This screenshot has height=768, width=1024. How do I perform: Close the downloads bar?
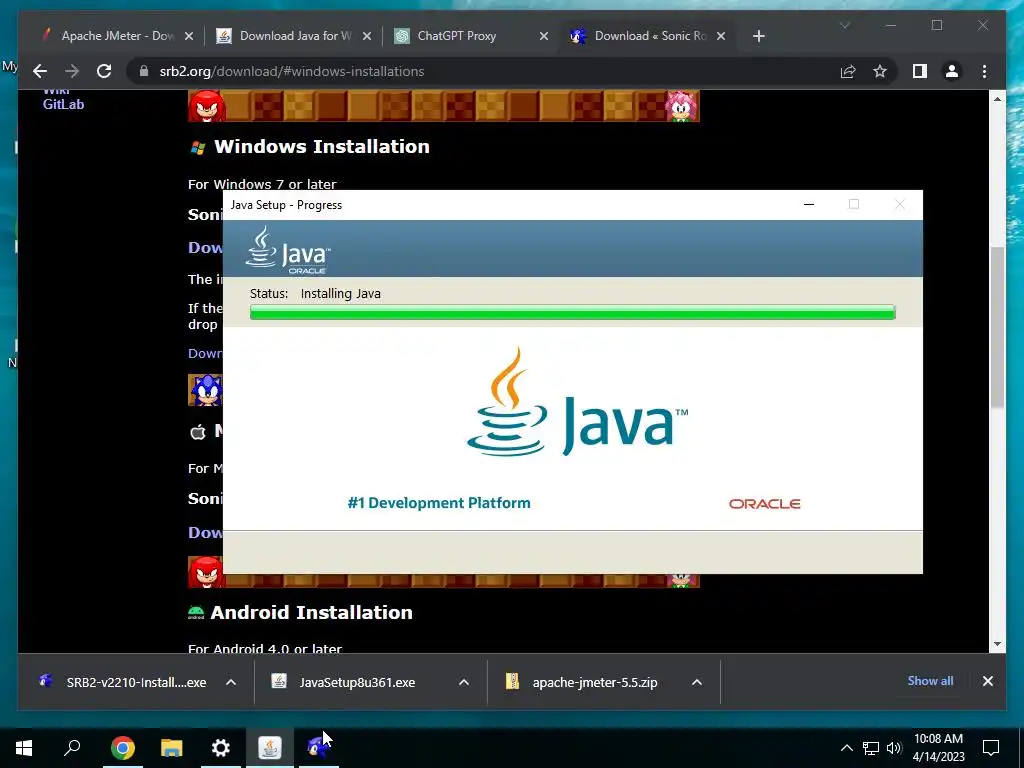pyautogui.click(x=987, y=680)
